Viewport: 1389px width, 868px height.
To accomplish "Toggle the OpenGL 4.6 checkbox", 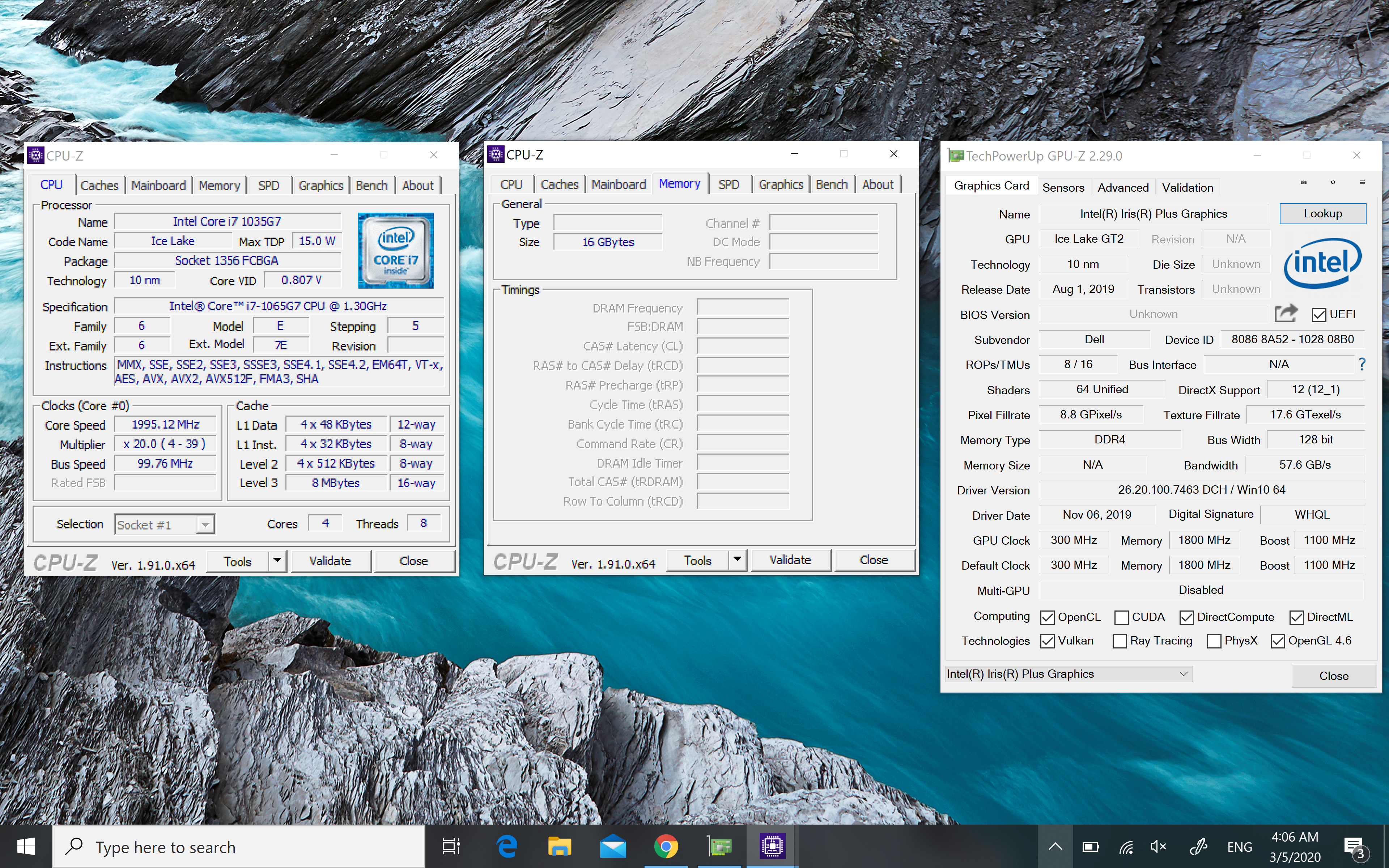I will (1278, 641).
